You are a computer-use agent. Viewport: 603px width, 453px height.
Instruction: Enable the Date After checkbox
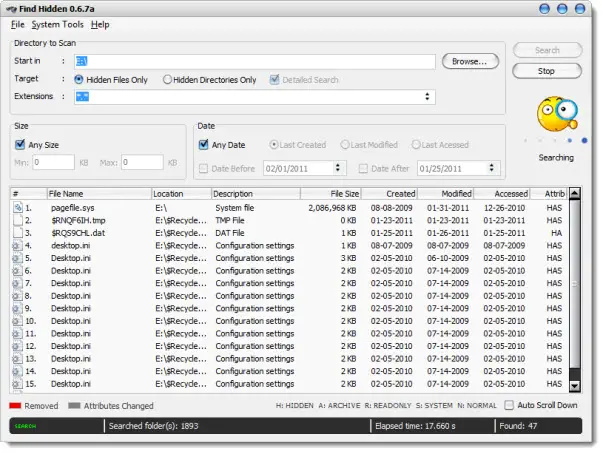[x=363, y=168]
